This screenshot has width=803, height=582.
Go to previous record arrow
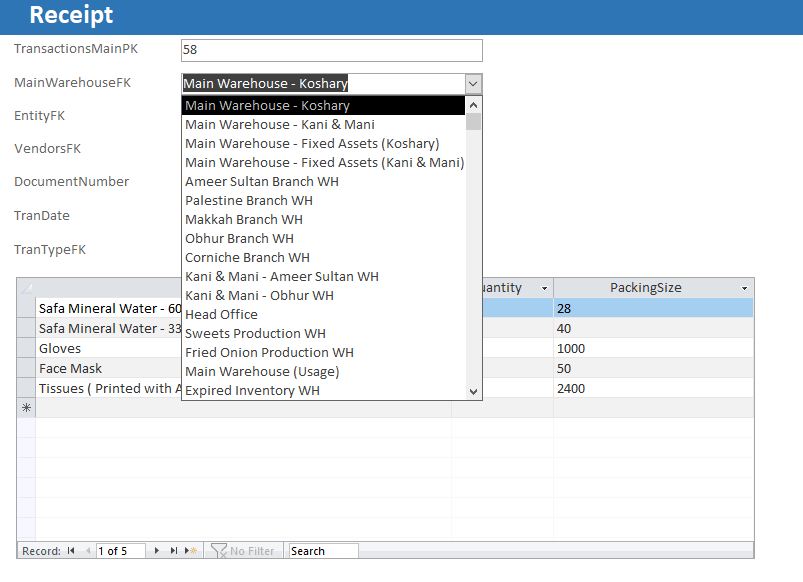point(88,551)
